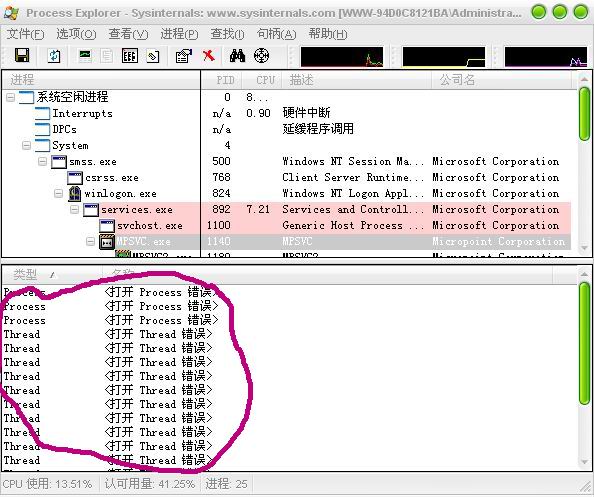Sort by the PID column header

coord(222,80)
